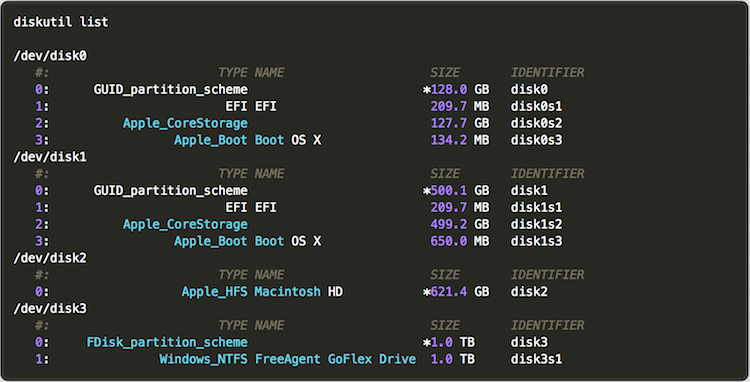Image resolution: width=750 pixels, height=382 pixels.
Task: Select the /dev/disk1 header line
Action: click(x=50, y=157)
